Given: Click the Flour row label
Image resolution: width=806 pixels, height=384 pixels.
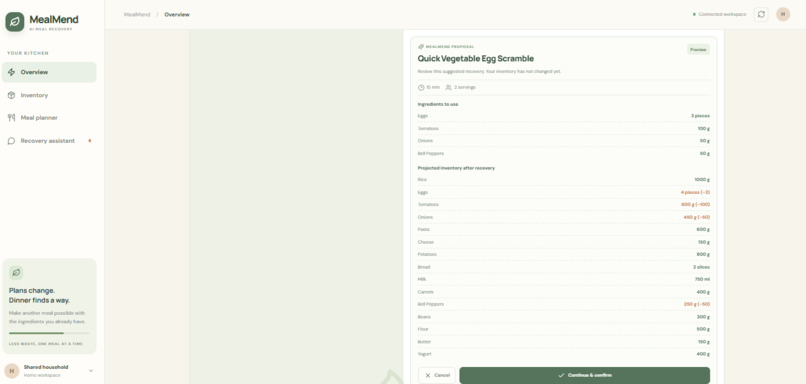Looking at the screenshot, I should tap(423, 329).
